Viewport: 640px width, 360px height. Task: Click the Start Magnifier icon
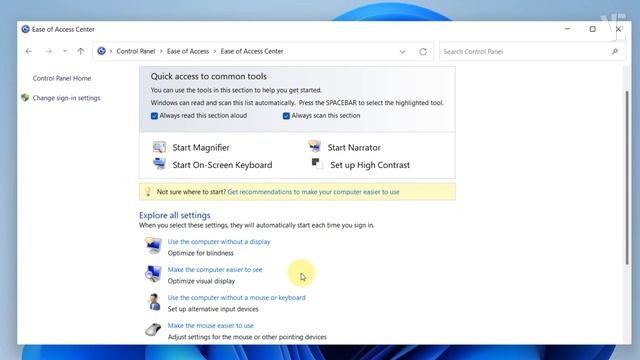159,147
